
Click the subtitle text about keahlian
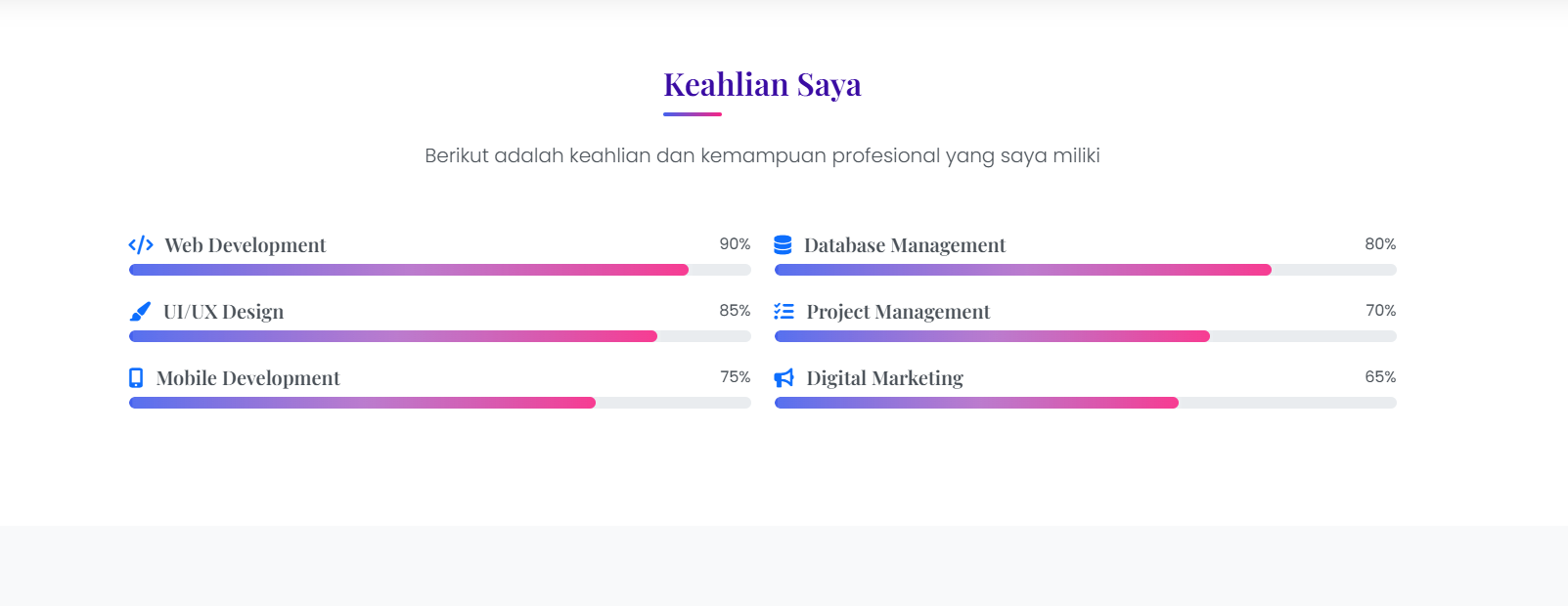point(762,155)
